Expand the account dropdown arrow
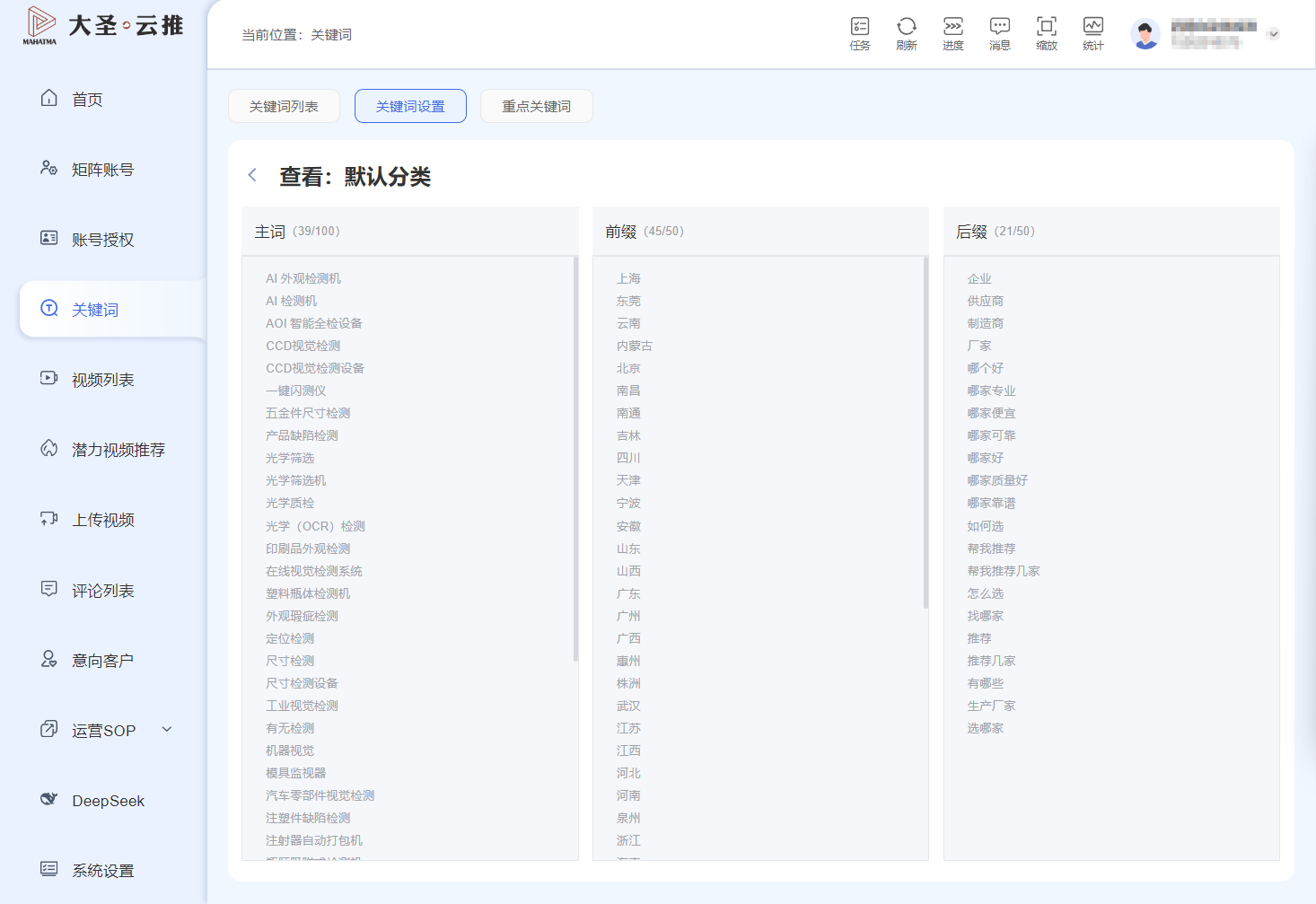 (1274, 34)
